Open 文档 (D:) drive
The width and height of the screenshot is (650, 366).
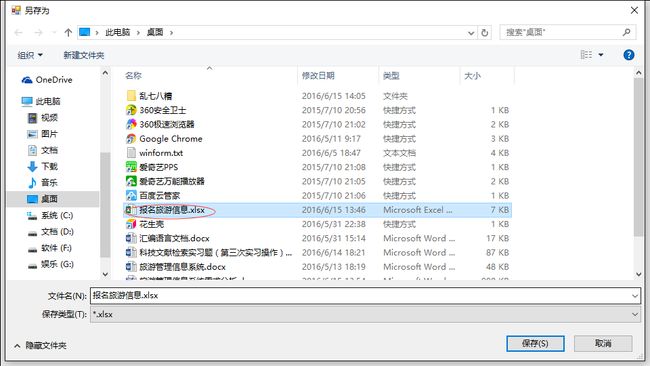(x=51, y=232)
